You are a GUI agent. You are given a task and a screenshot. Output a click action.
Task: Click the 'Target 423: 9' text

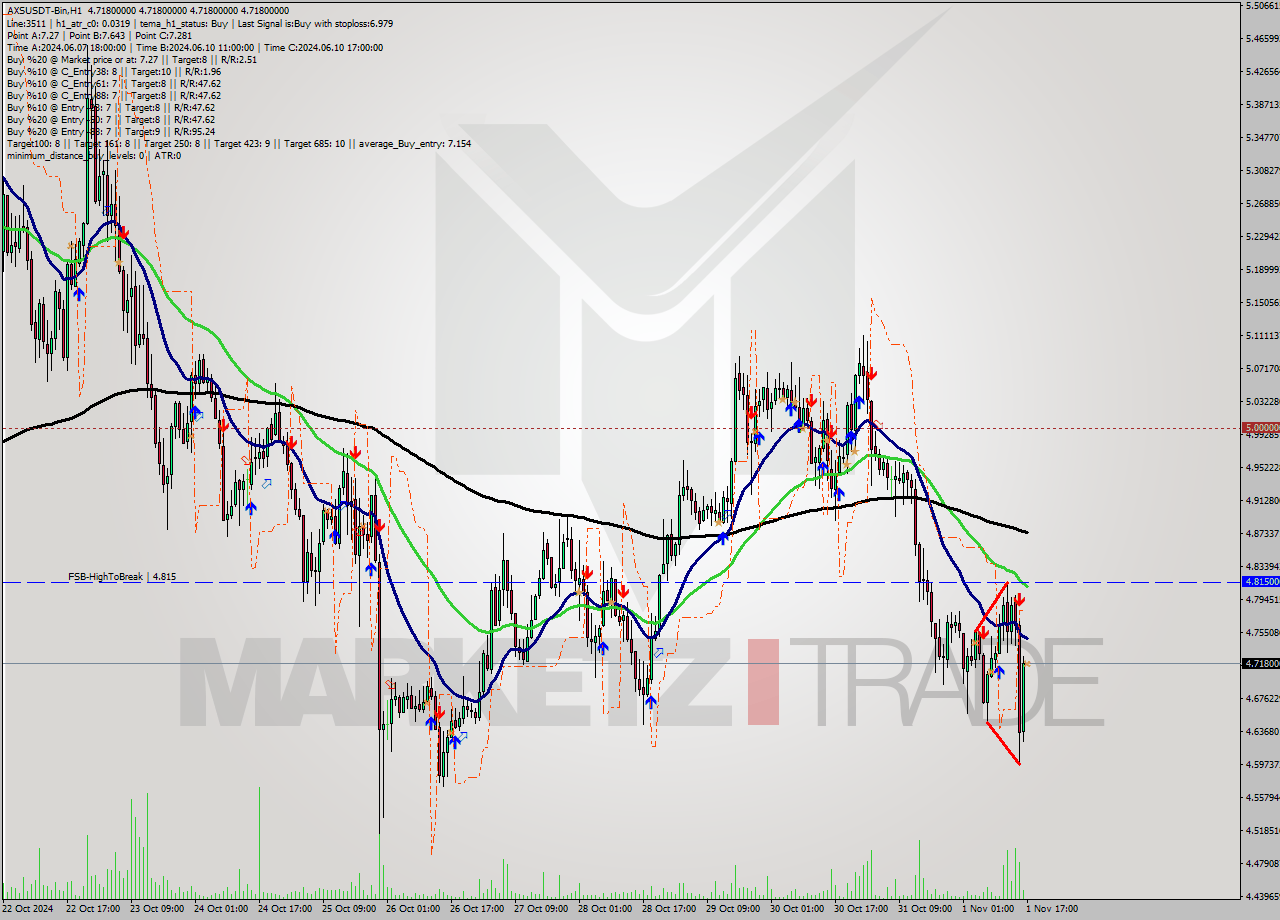[244, 143]
